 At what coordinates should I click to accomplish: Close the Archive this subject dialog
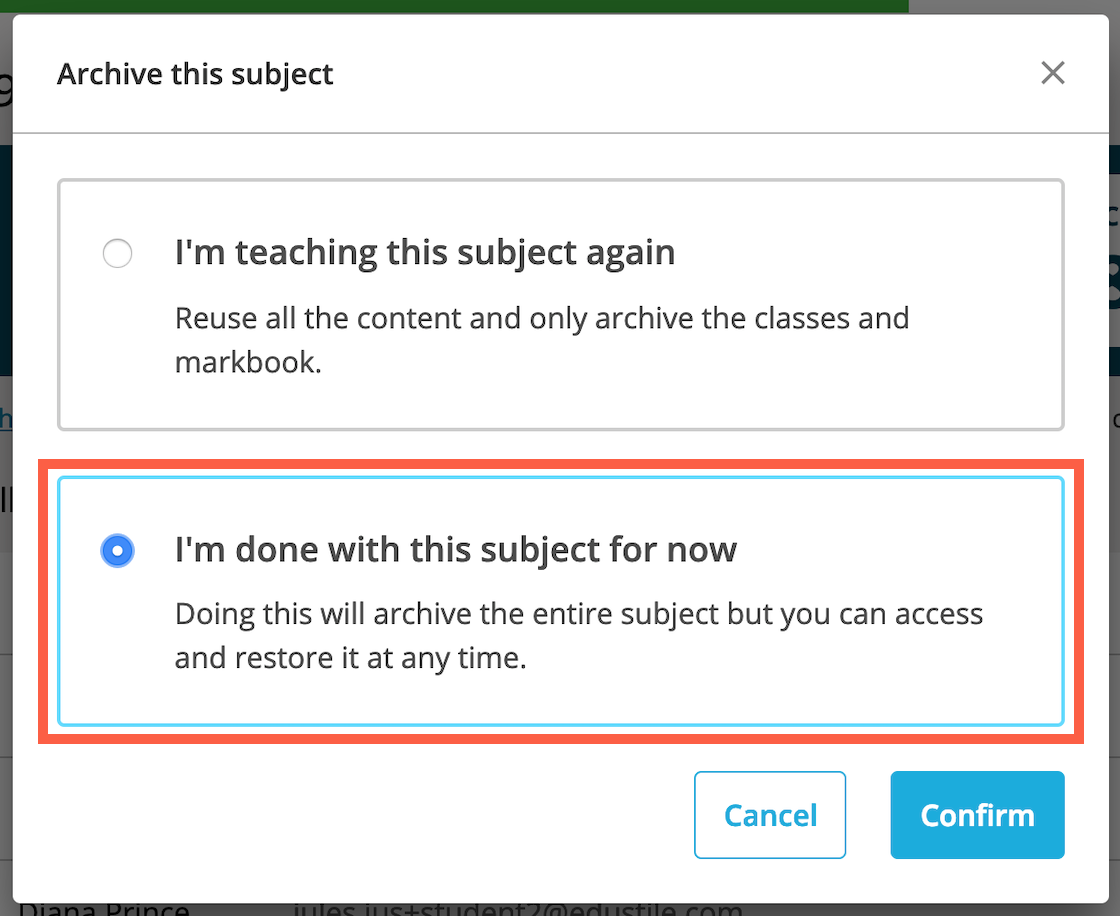click(x=1052, y=73)
